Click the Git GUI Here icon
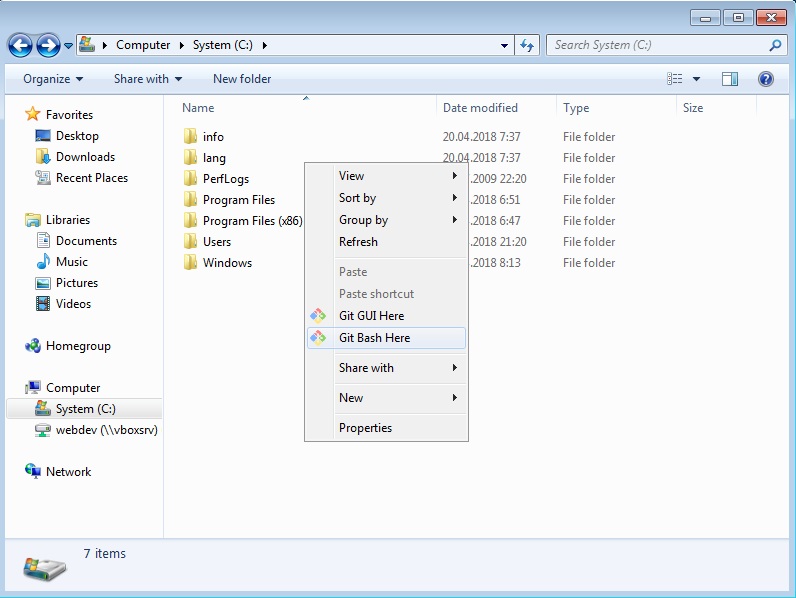 [318, 316]
